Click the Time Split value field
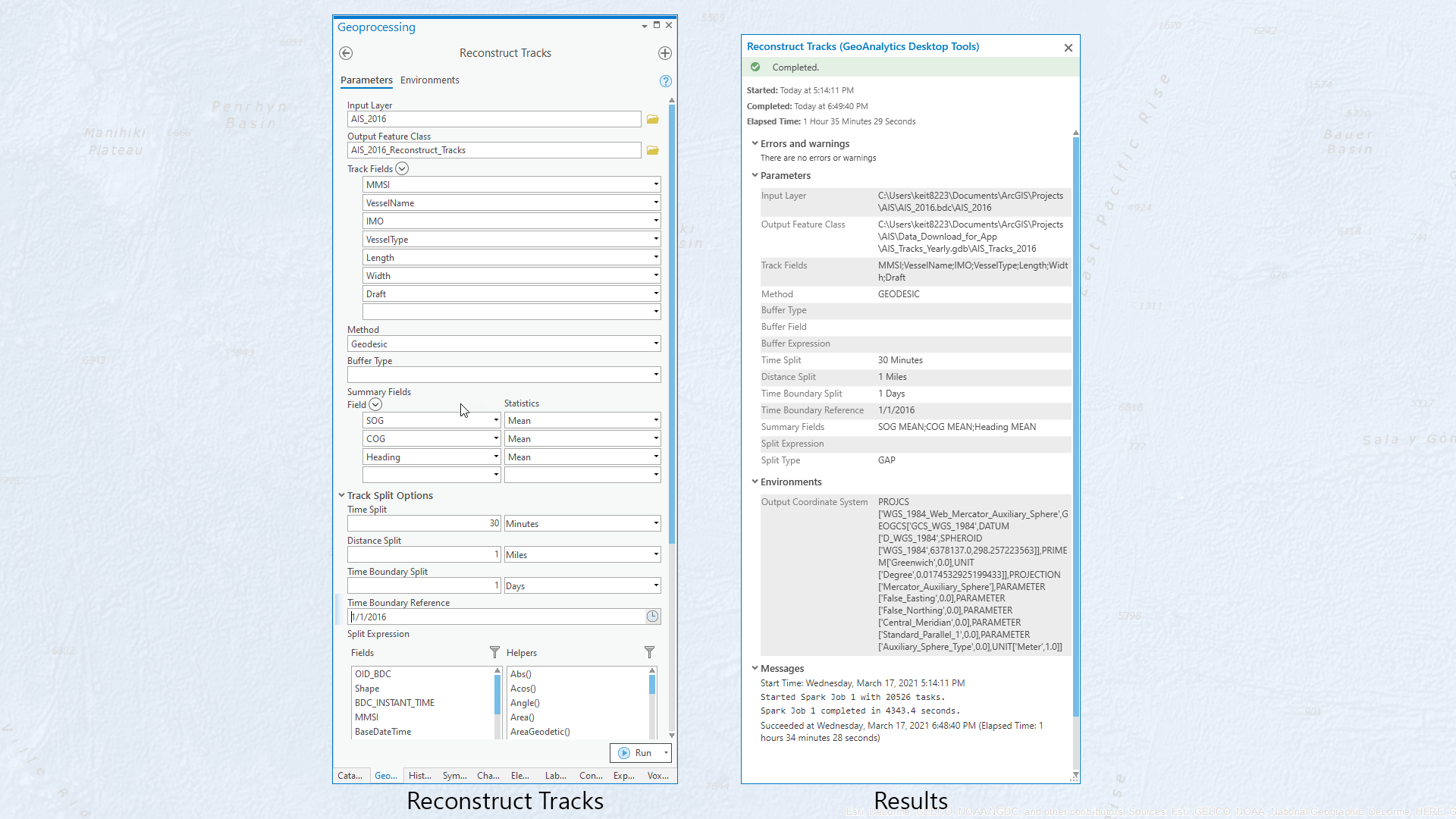Image resolution: width=1456 pixels, height=819 pixels. click(x=424, y=523)
